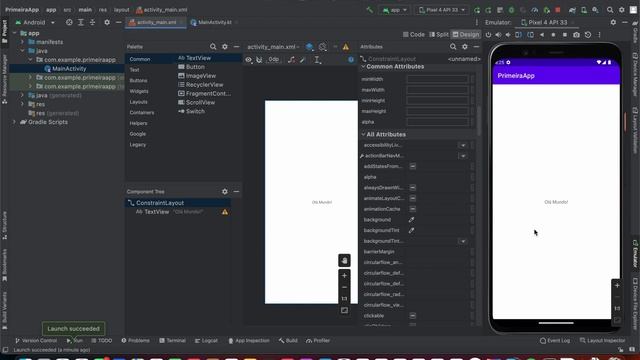Viewport: 640px width, 360px height.
Task: Open Palette panel settings gear
Action: coord(224,47)
